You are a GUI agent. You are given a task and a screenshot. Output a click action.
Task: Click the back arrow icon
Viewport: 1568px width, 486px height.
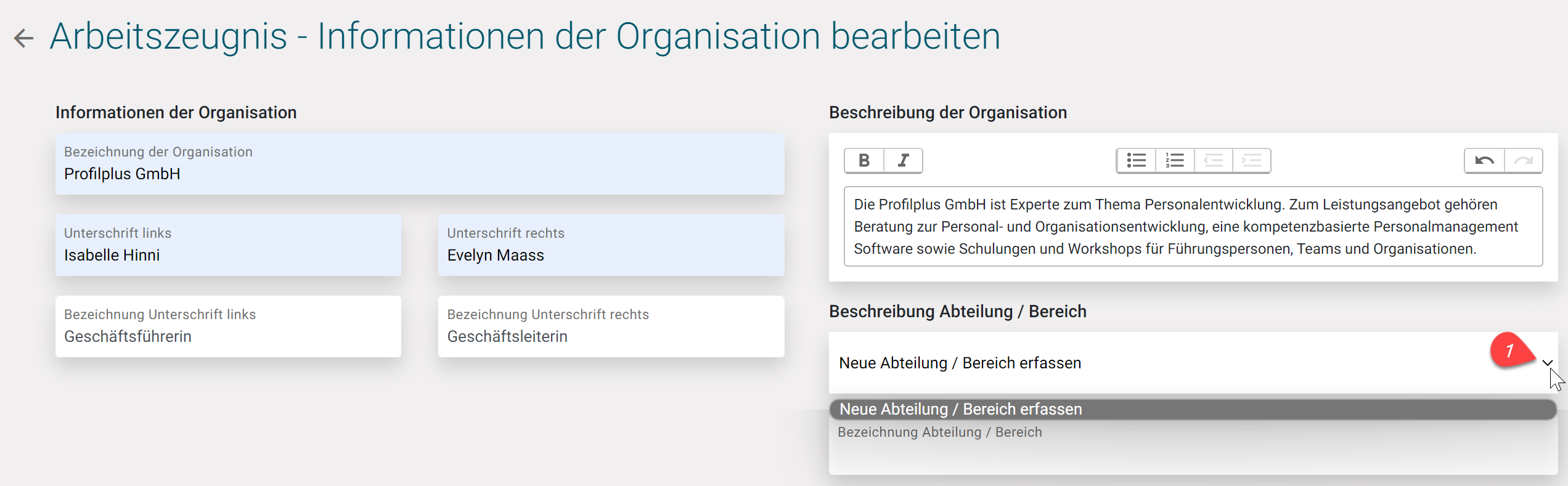[x=23, y=38]
